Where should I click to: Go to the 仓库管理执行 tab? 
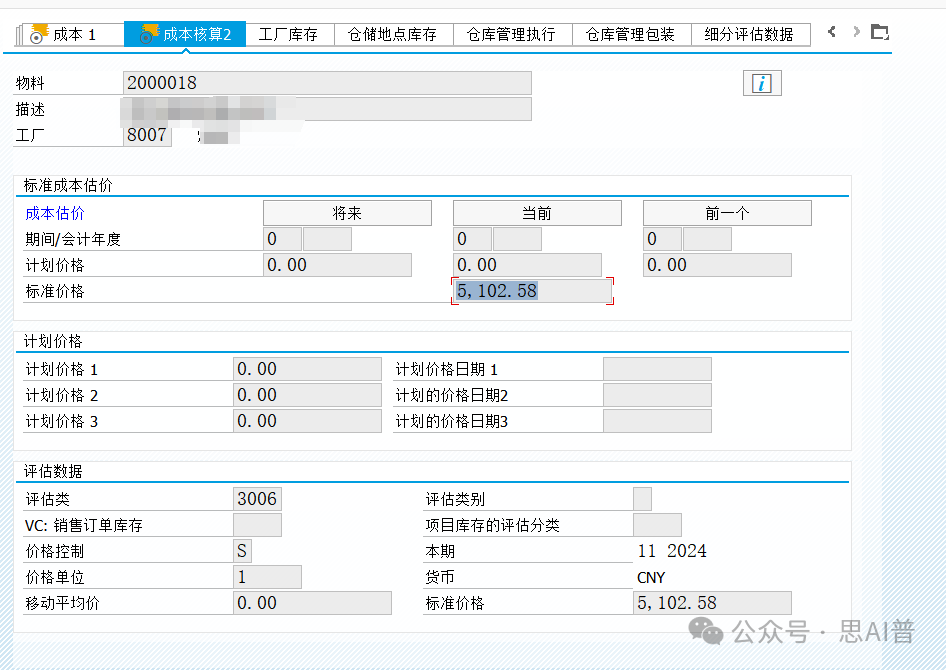[511, 34]
